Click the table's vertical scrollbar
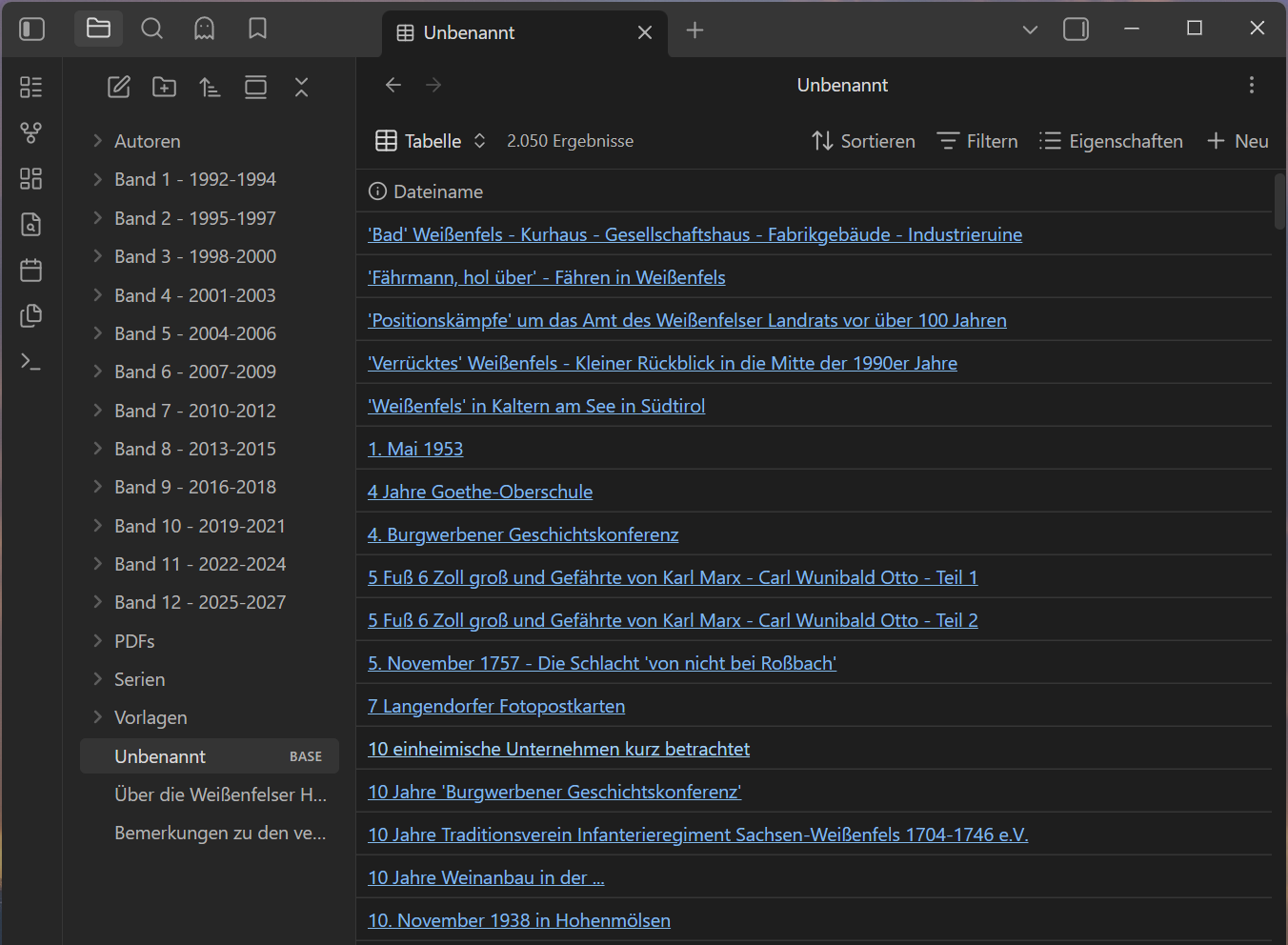The image size is (1288, 945). pyautogui.click(x=1279, y=202)
